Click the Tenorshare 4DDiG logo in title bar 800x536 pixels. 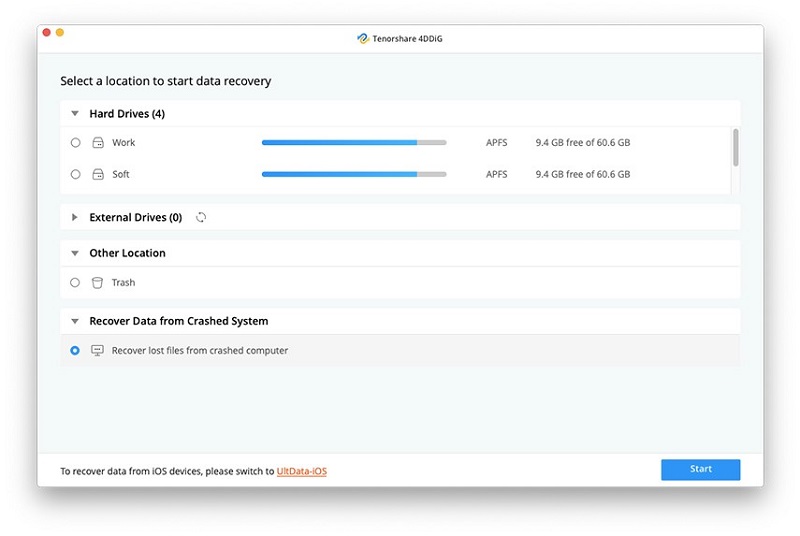tap(363, 39)
